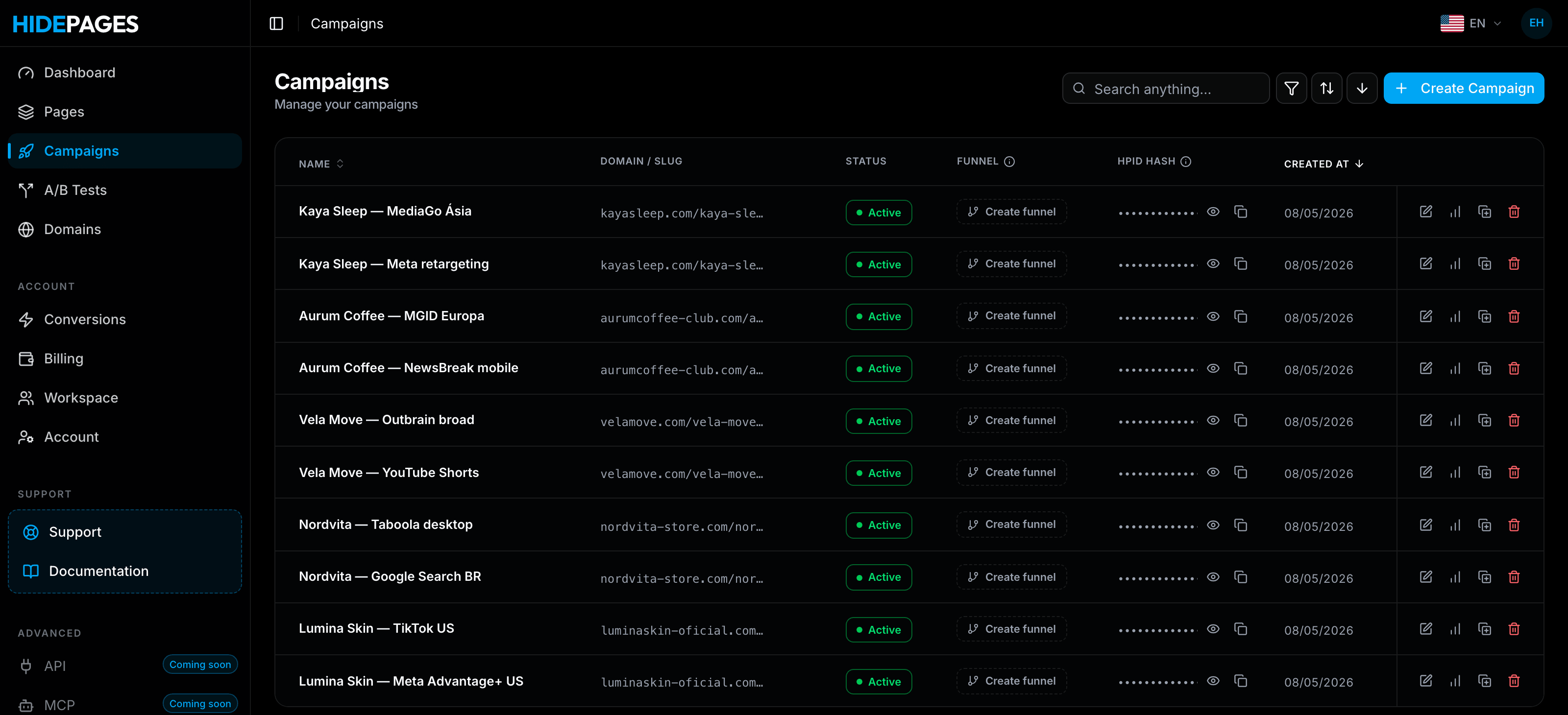Click the Nordvita — Google Search BR name
The width and height of the screenshot is (1568, 715).
(x=390, y=576)
